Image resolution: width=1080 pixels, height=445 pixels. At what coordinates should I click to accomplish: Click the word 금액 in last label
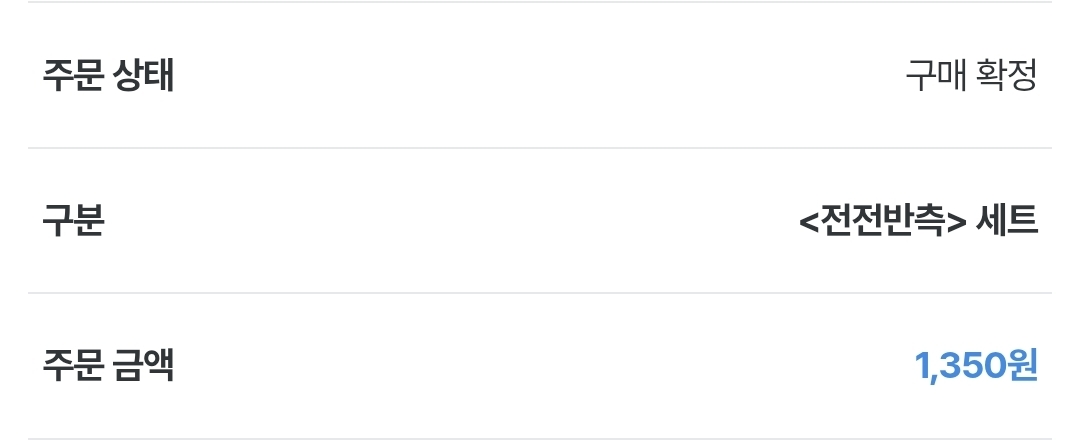click(x=143, y=366)
